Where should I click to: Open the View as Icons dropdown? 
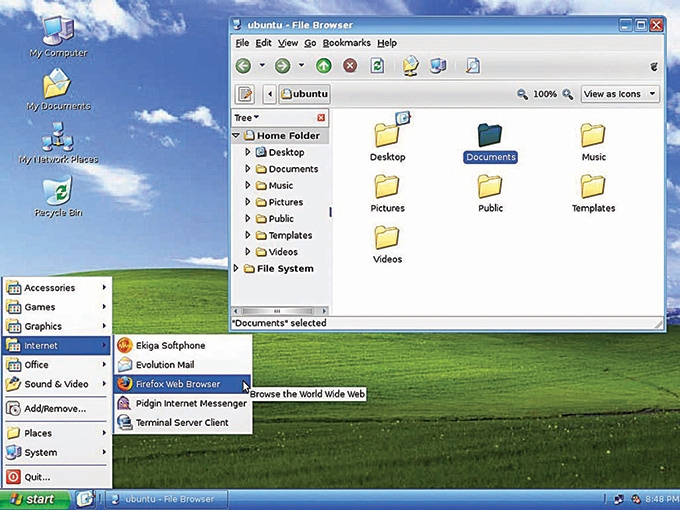pos(620,94)
